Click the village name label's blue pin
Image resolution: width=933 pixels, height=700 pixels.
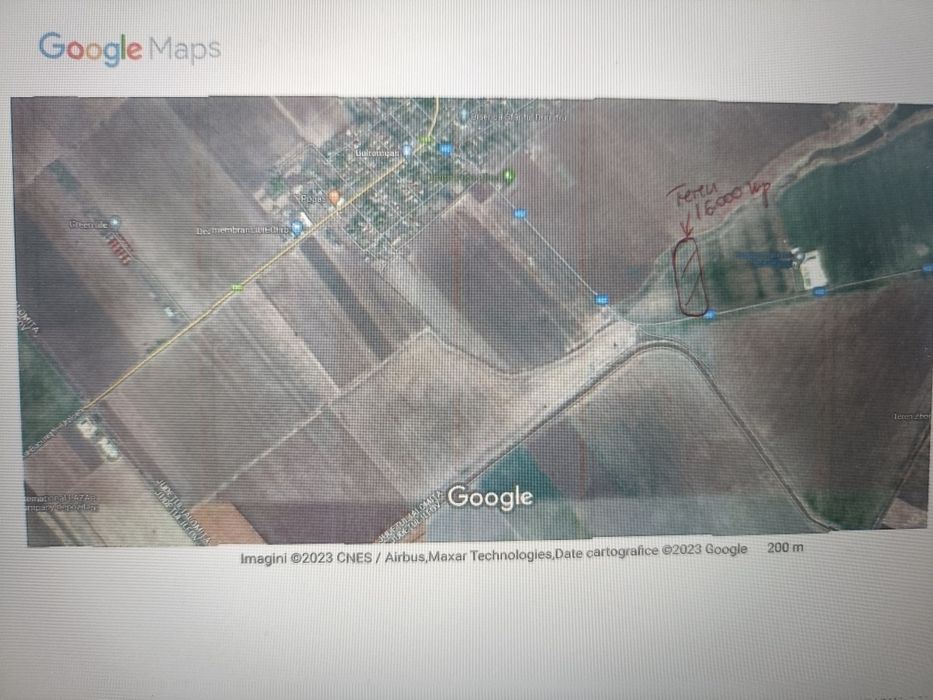(x=407, y=150)
